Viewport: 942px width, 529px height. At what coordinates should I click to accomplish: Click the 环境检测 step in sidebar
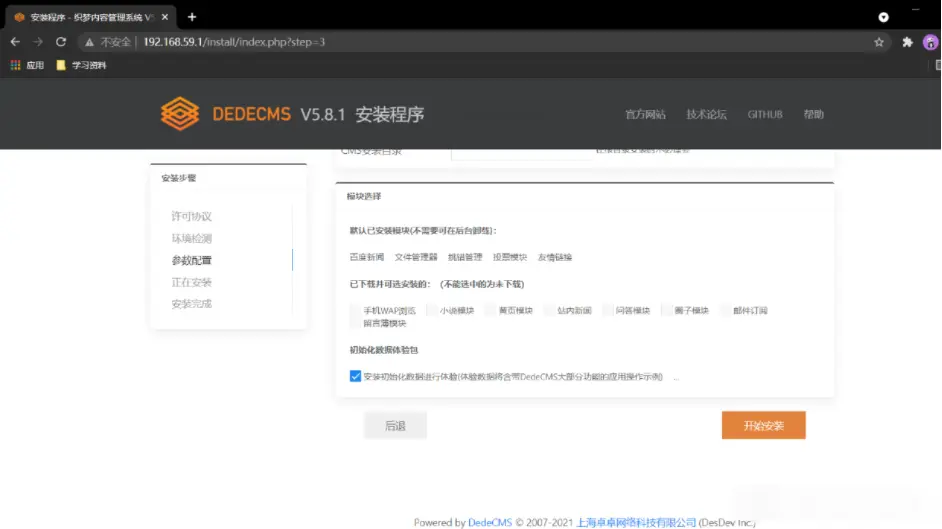[x=192, y=238]
